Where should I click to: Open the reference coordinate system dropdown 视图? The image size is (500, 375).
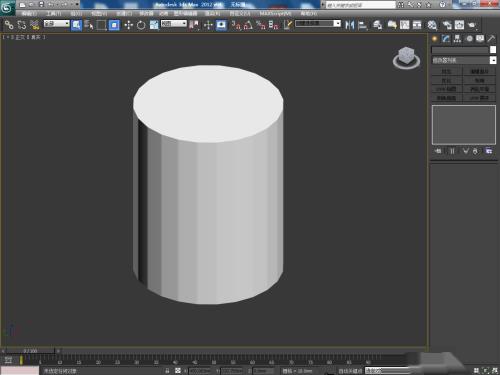pyautogui.click(x=174, y=24)
